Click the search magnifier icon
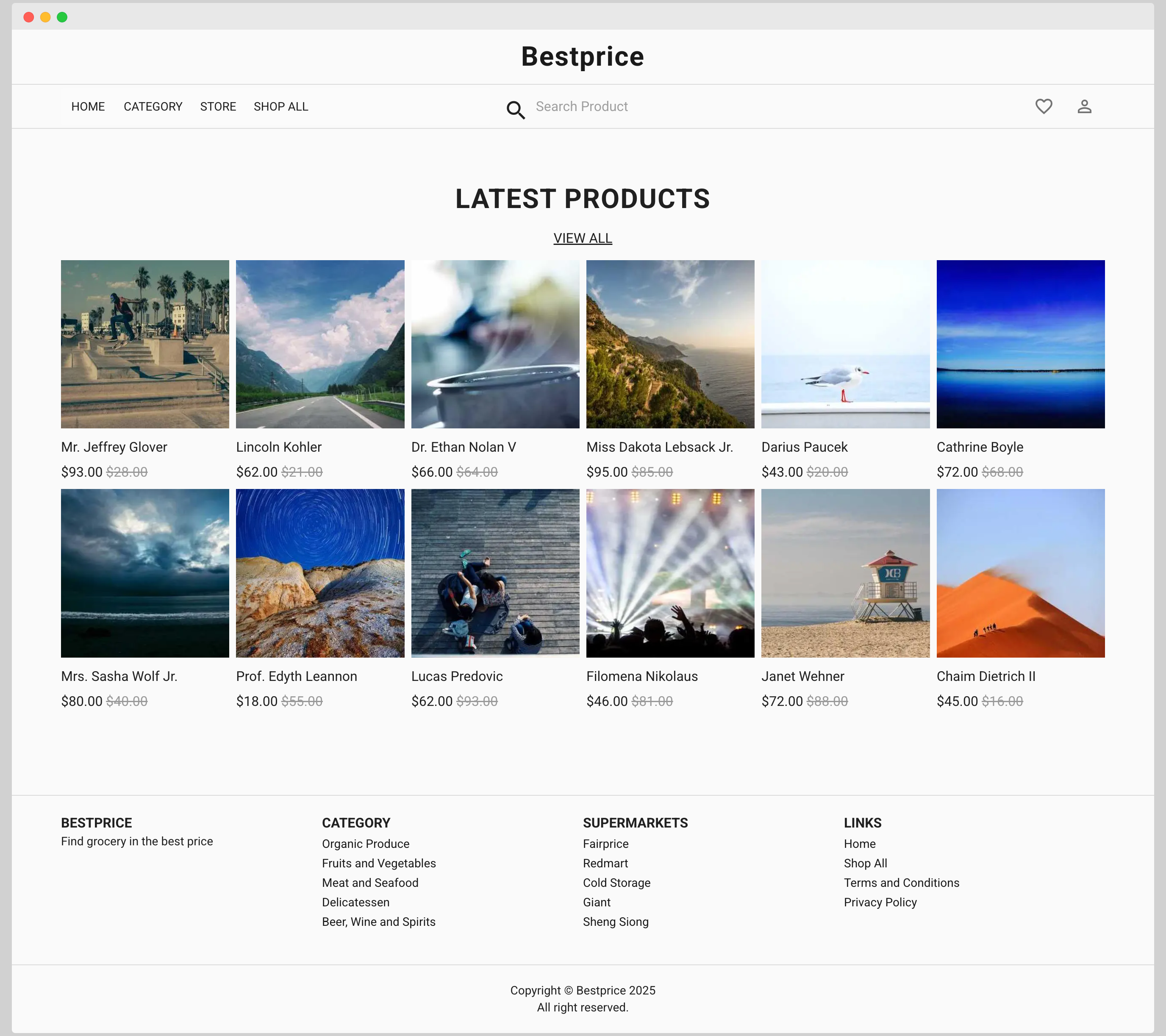The width and height of the screenshot is (1166, 1036). click(515, 110)
